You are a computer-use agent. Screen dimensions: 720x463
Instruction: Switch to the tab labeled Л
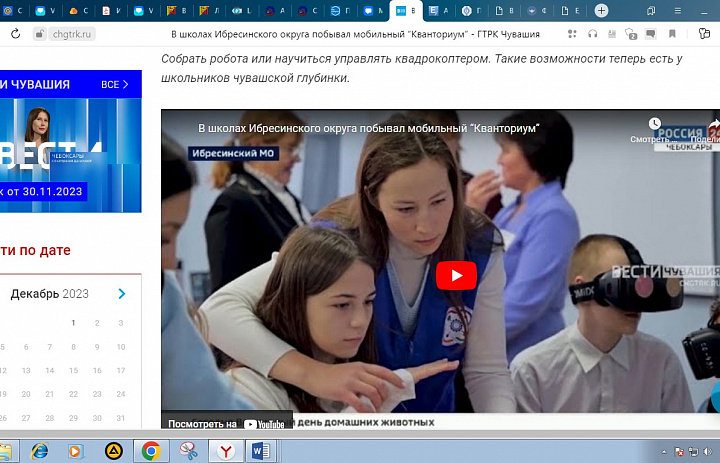coord(209,11)
